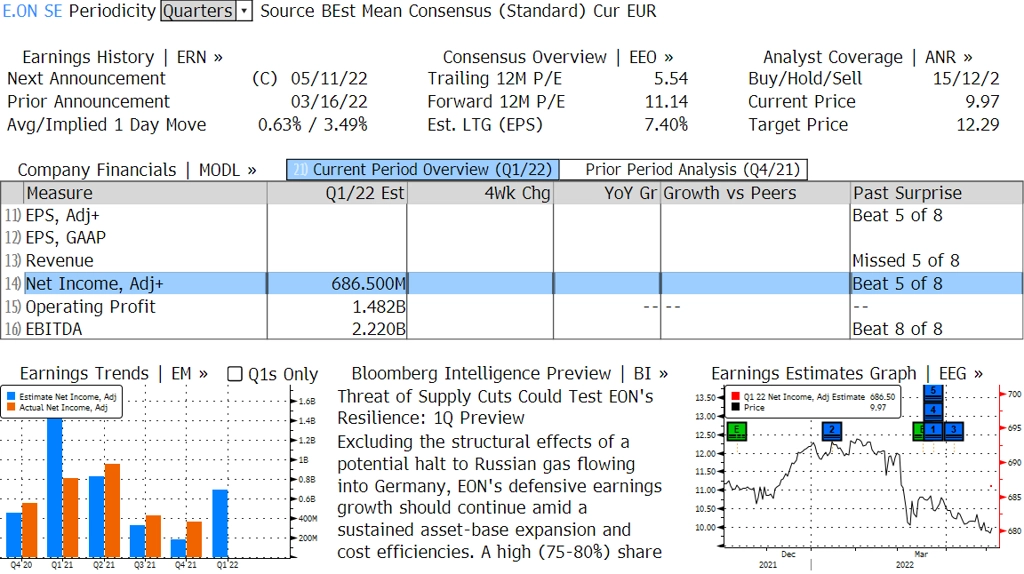Open Company Financials MODL link
Viewport: 1024px width, 574px height.
point(137,170)
